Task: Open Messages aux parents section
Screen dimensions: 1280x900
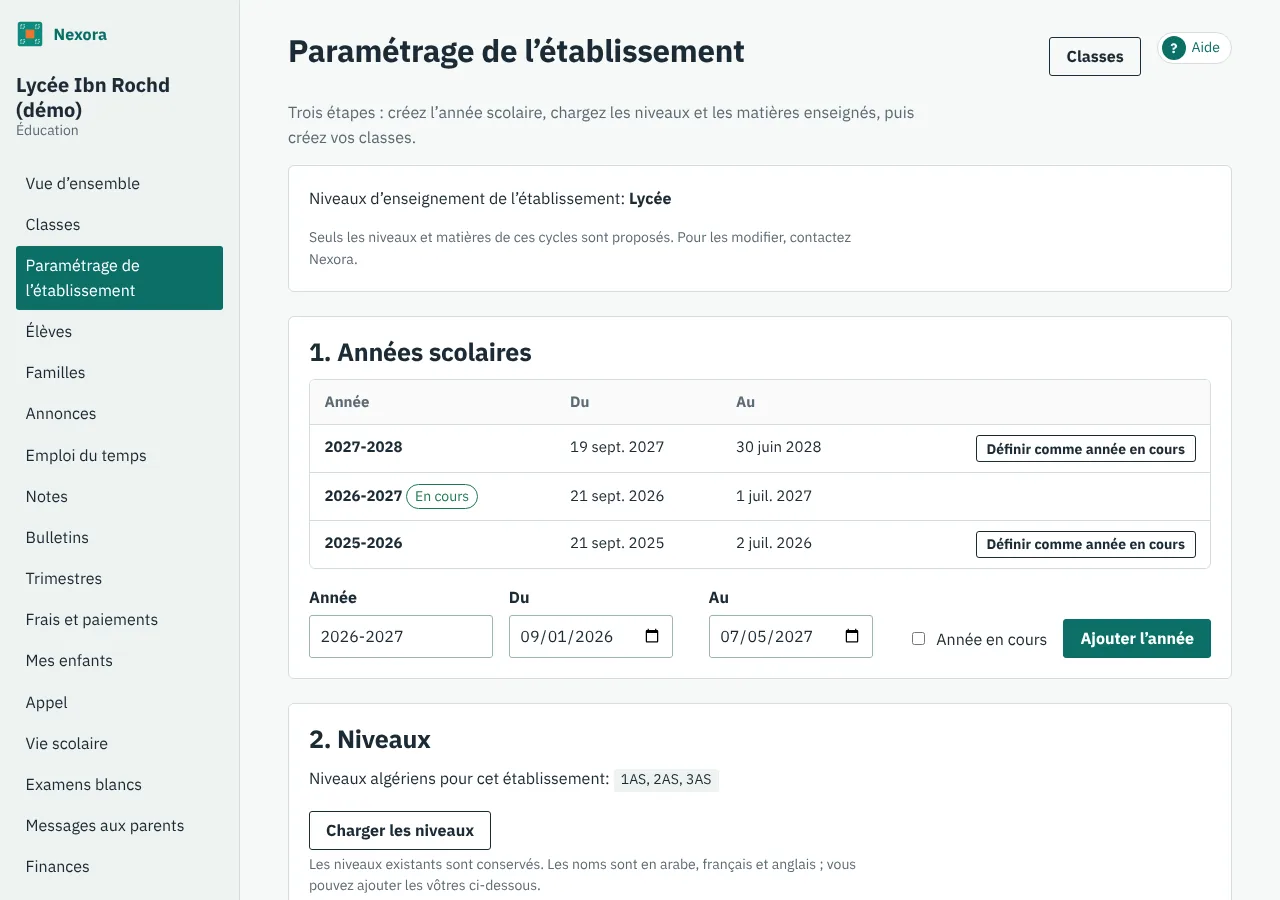Action: (x=119, y=825)
